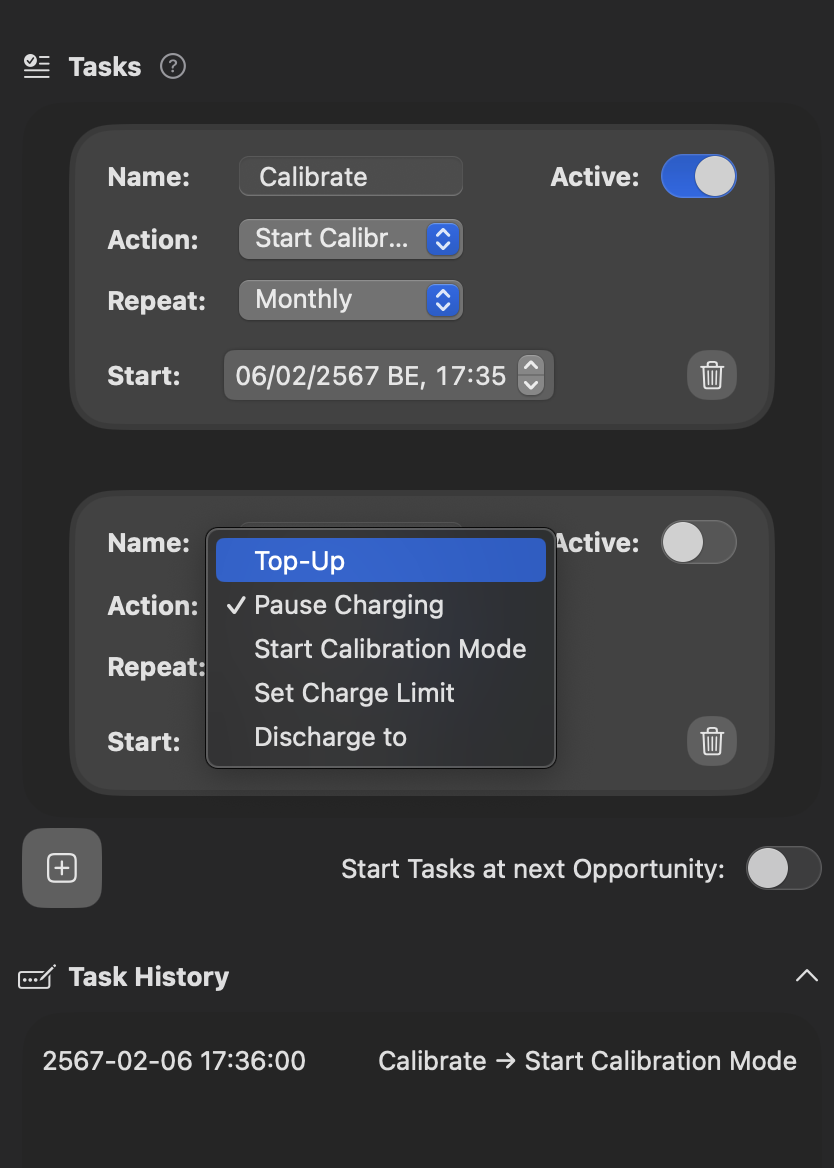Viewport: 834px width, 1168px height.
Task: Open the Monthly Repeat dropdown
Action: [350, 300]
